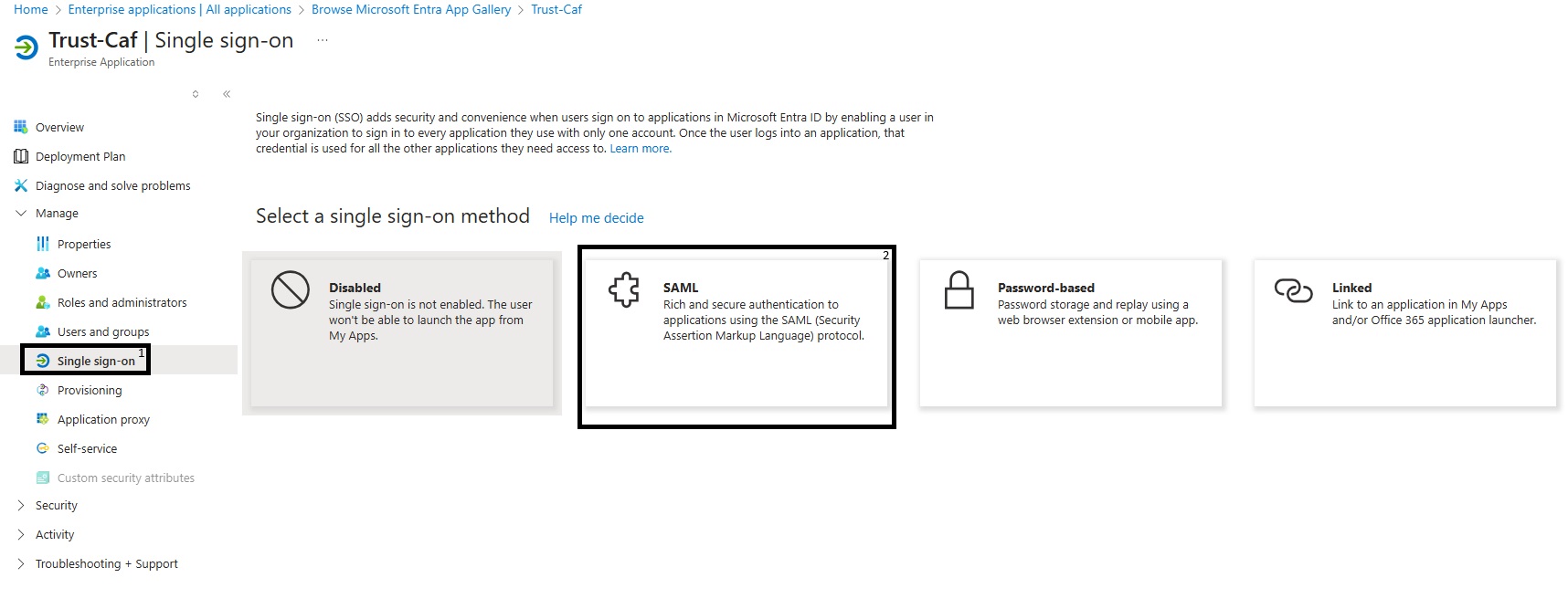
Task: Expand the Activity section
Action: [x=21, y=534]
